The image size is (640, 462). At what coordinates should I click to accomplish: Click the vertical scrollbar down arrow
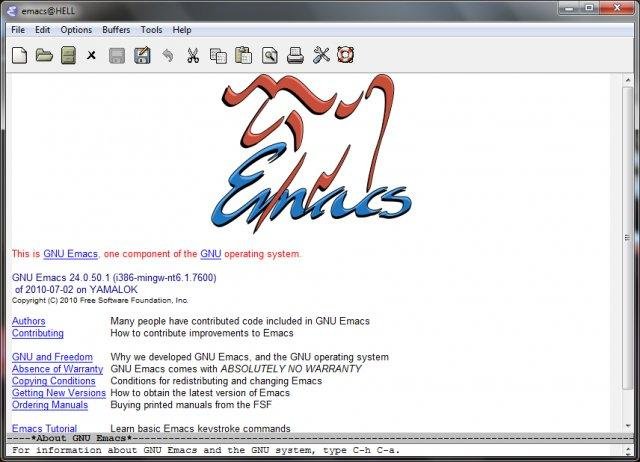tap(628, 426)
